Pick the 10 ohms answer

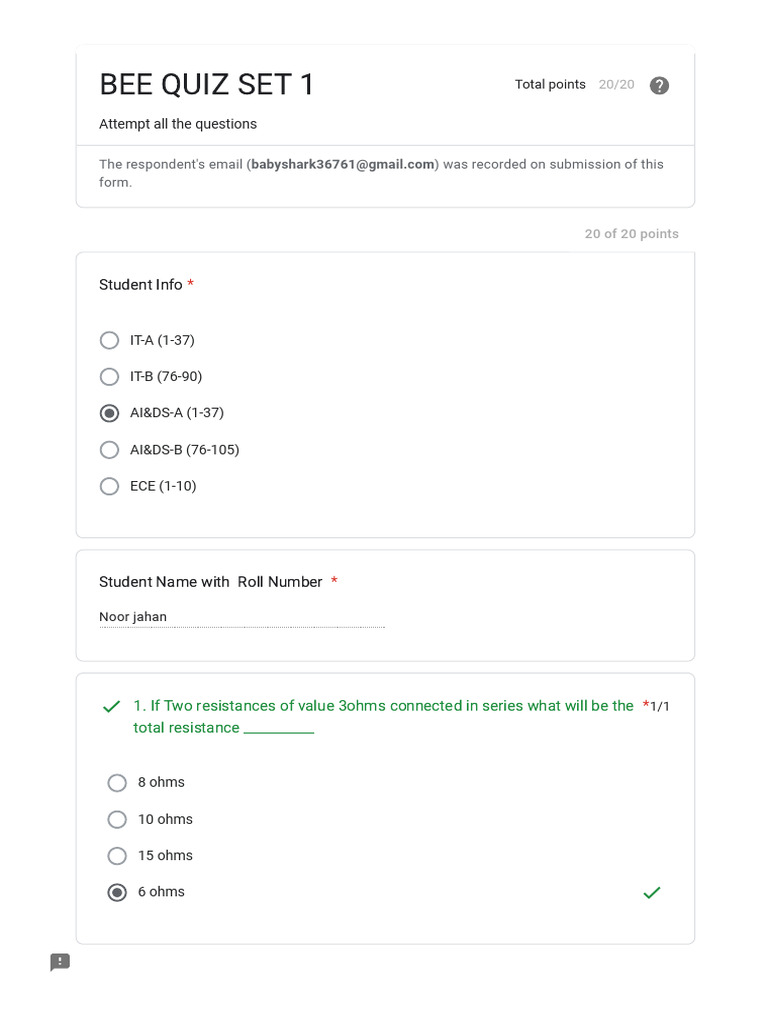tap(117, 820)
